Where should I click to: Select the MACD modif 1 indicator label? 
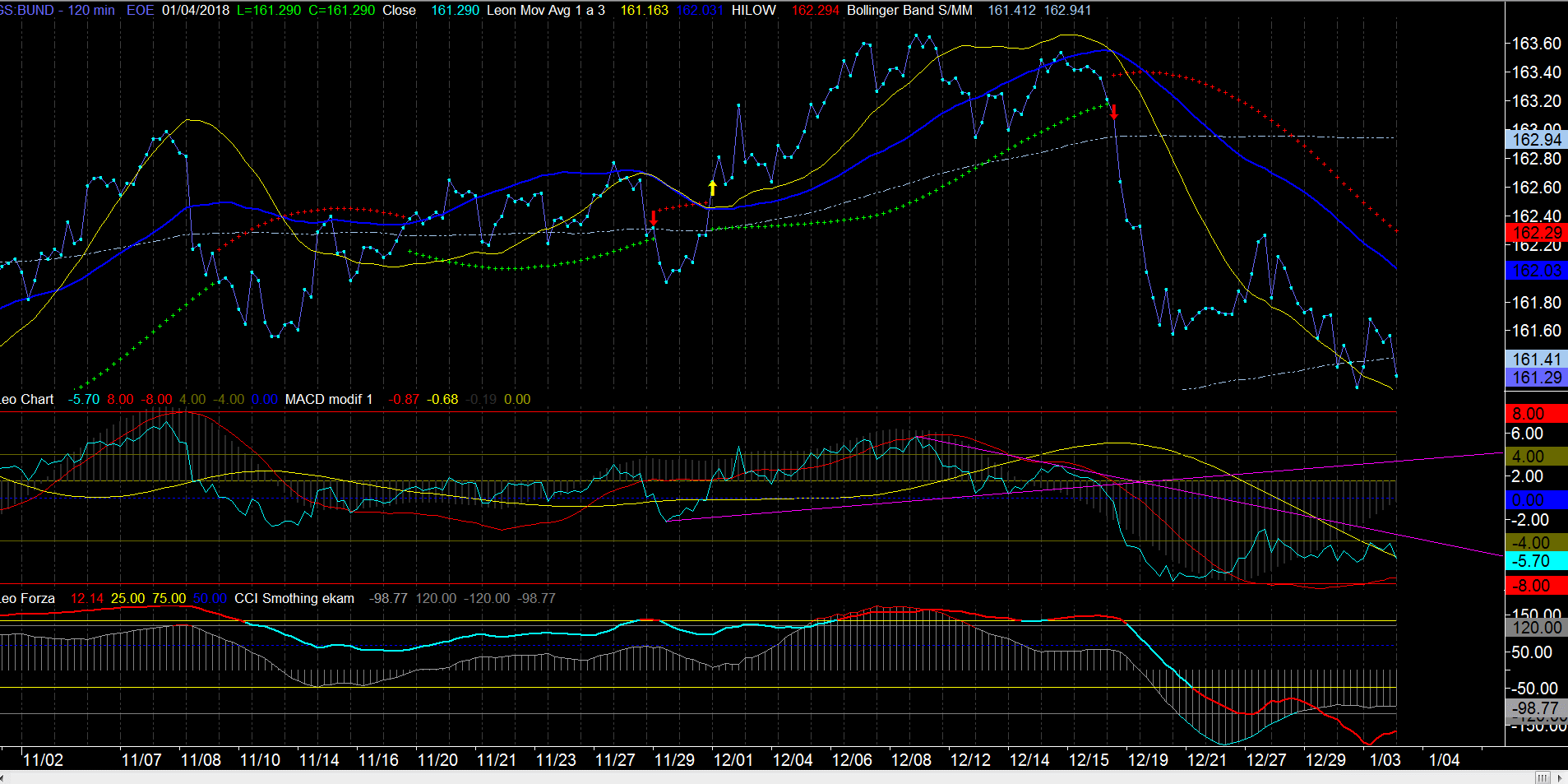[x=329, y=400]
